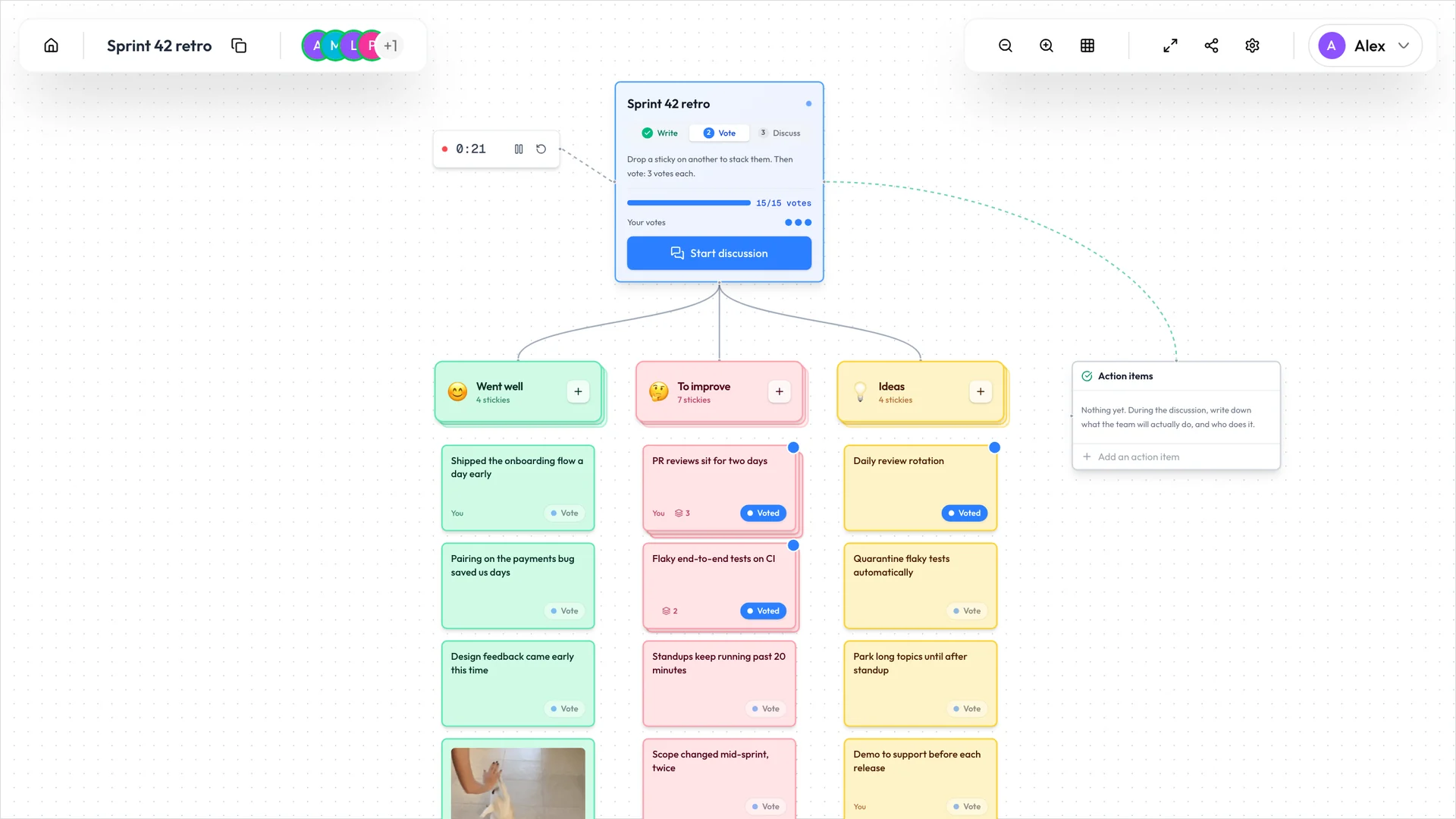Vote on Standups keep running past 20 sticky
The width and height of the screenshot is (1456, 819).
point(765,709)
